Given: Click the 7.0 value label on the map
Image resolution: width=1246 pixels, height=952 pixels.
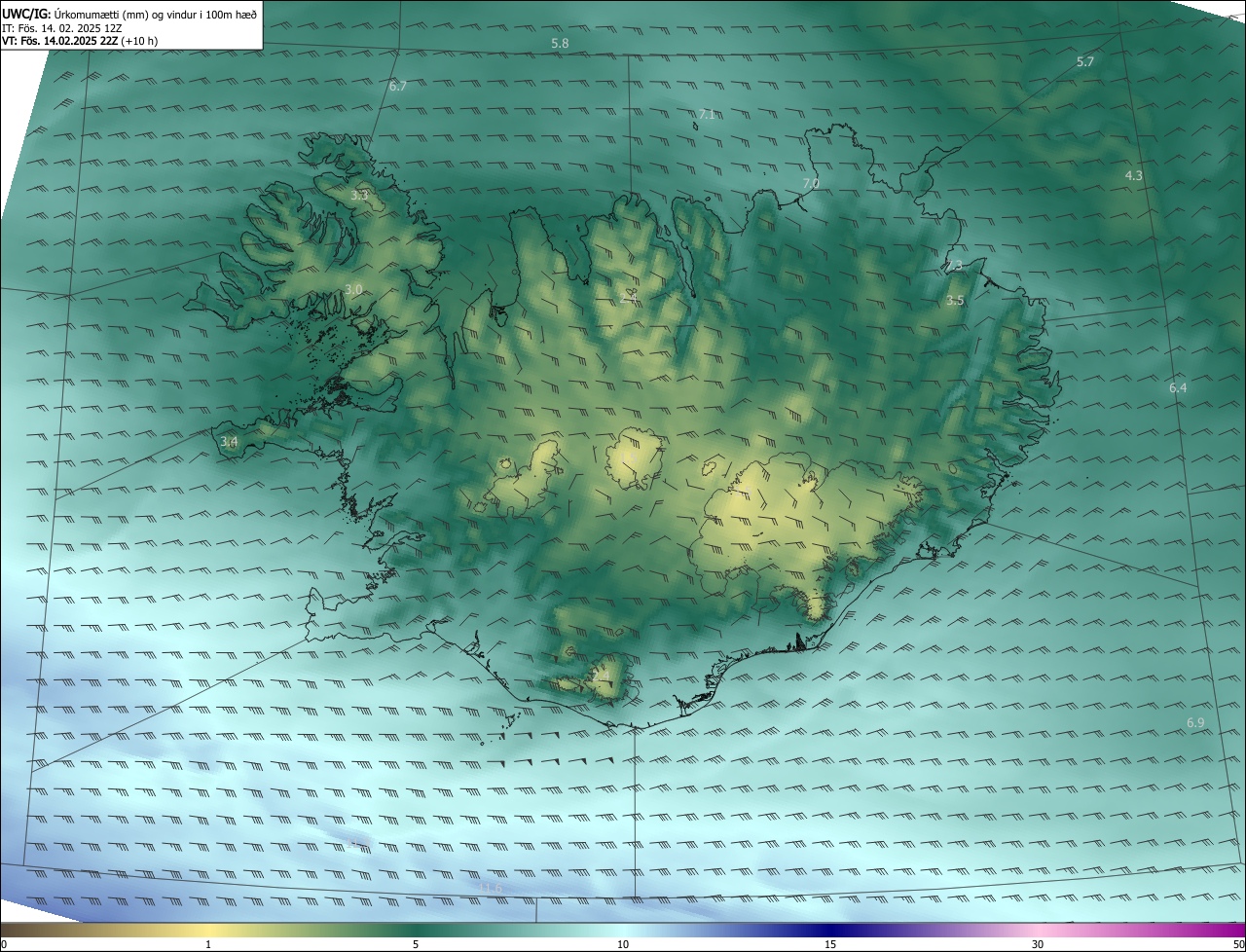Looking at the screenshot, I should pos(811,184).
